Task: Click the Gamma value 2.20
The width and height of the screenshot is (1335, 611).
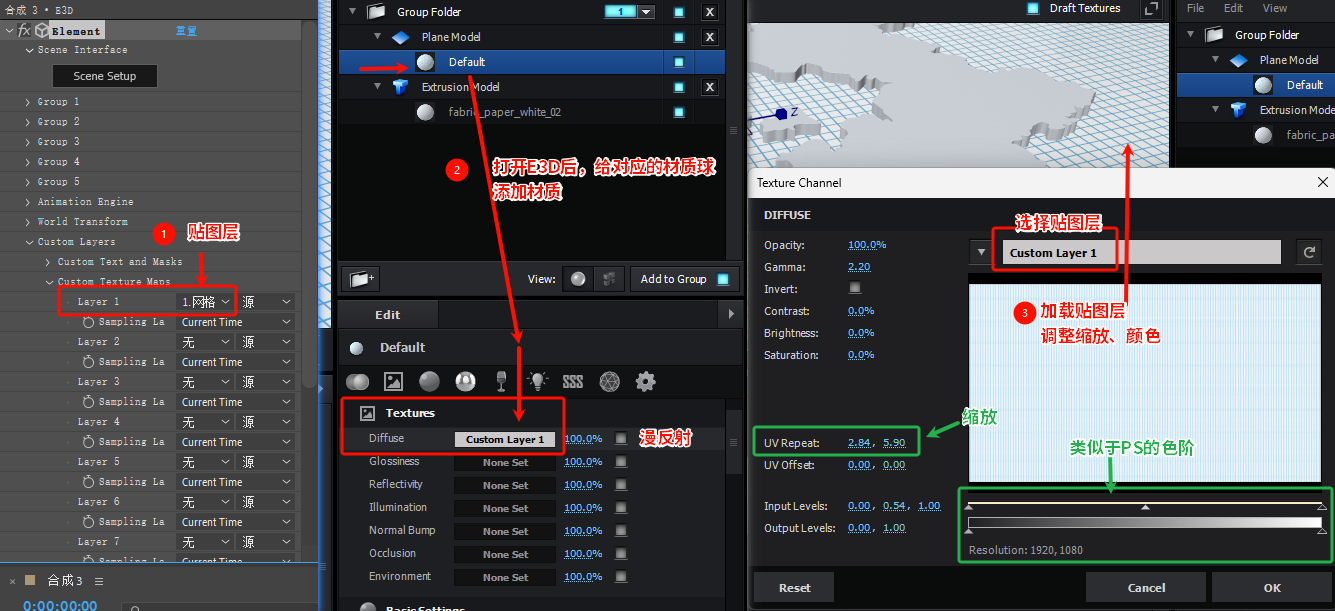Action: pos(858,267)
